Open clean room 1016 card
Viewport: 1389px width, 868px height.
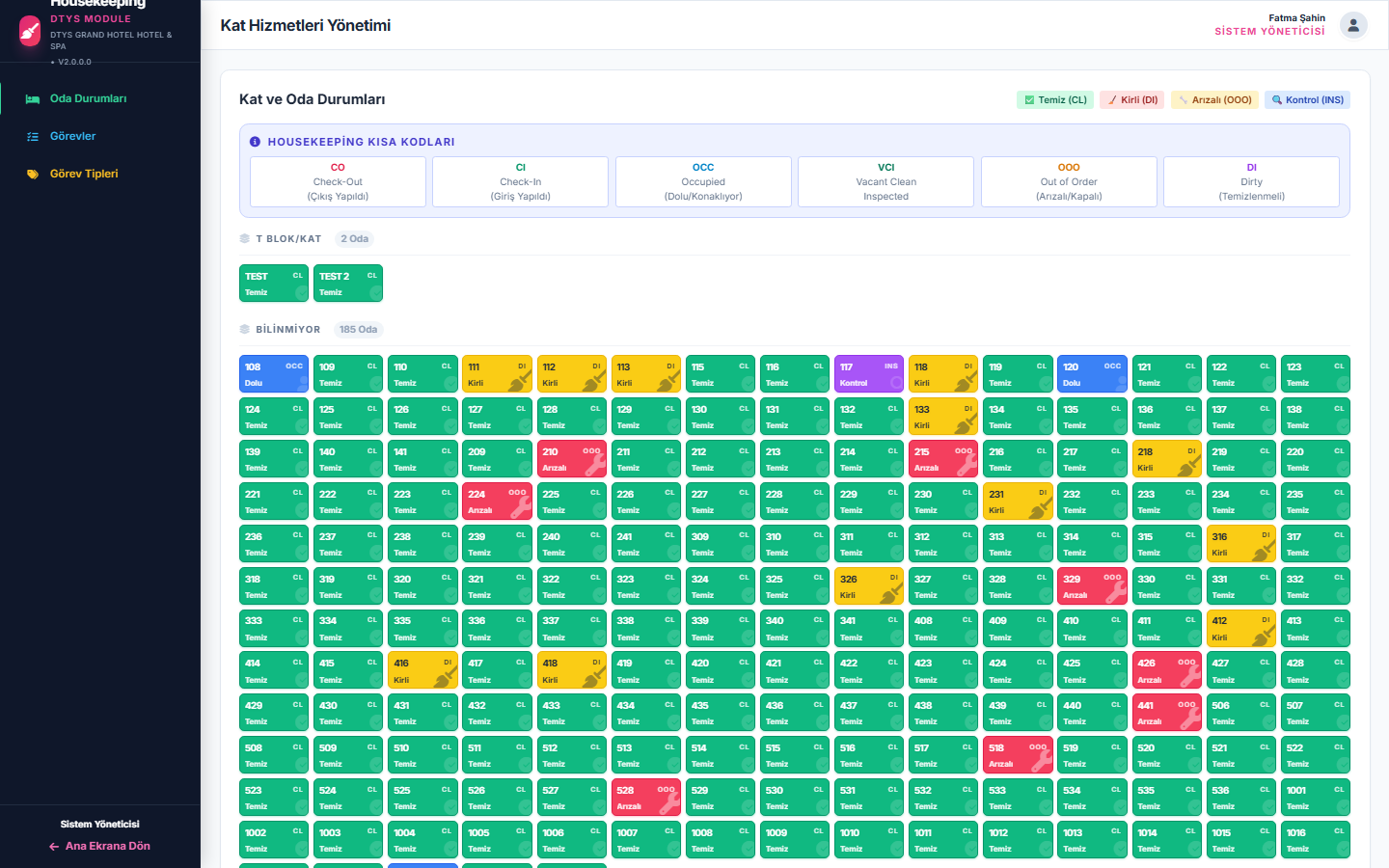(1316, 840)
